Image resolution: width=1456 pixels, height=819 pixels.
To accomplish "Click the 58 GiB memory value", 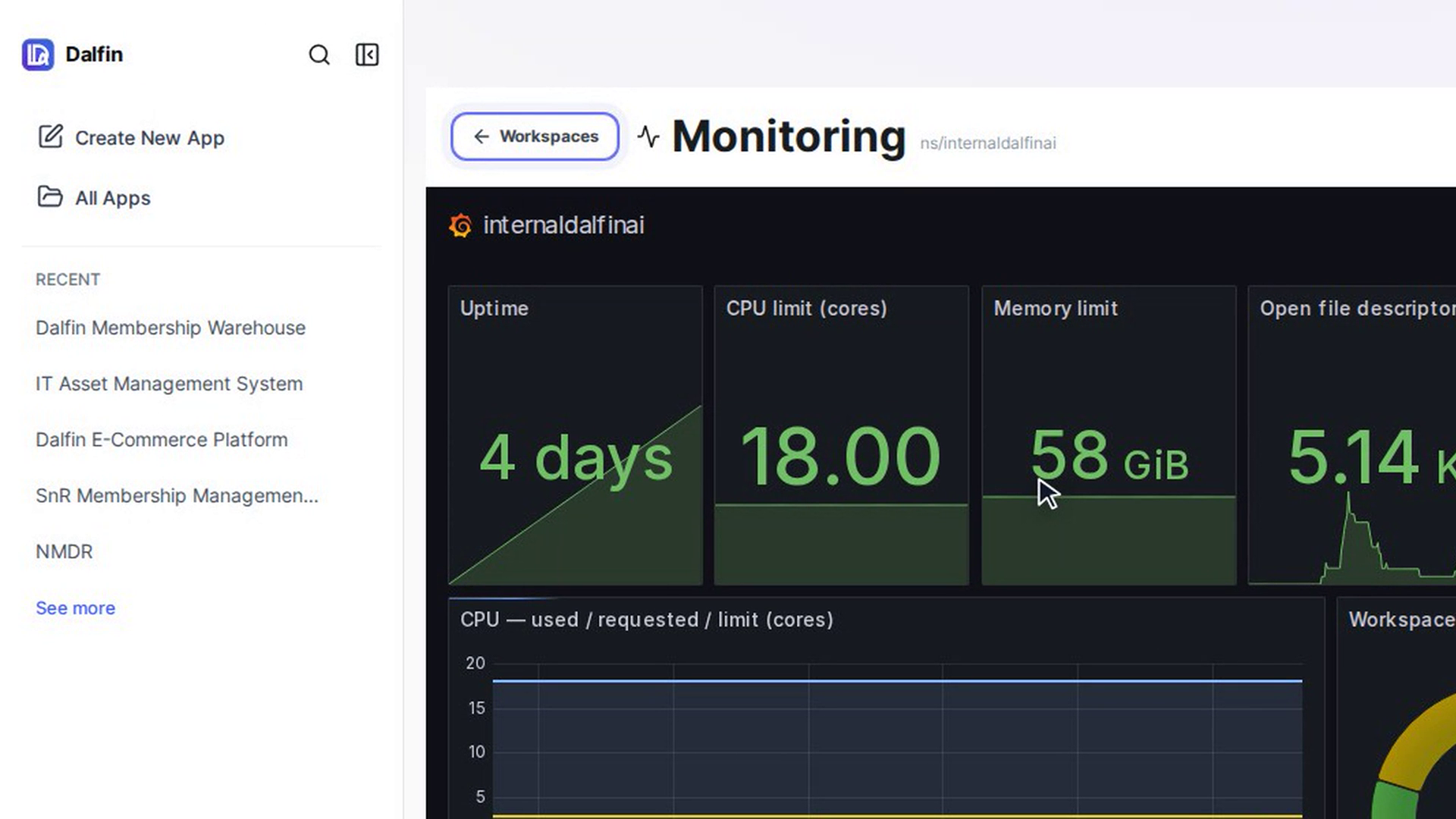I will point(1109,457).
